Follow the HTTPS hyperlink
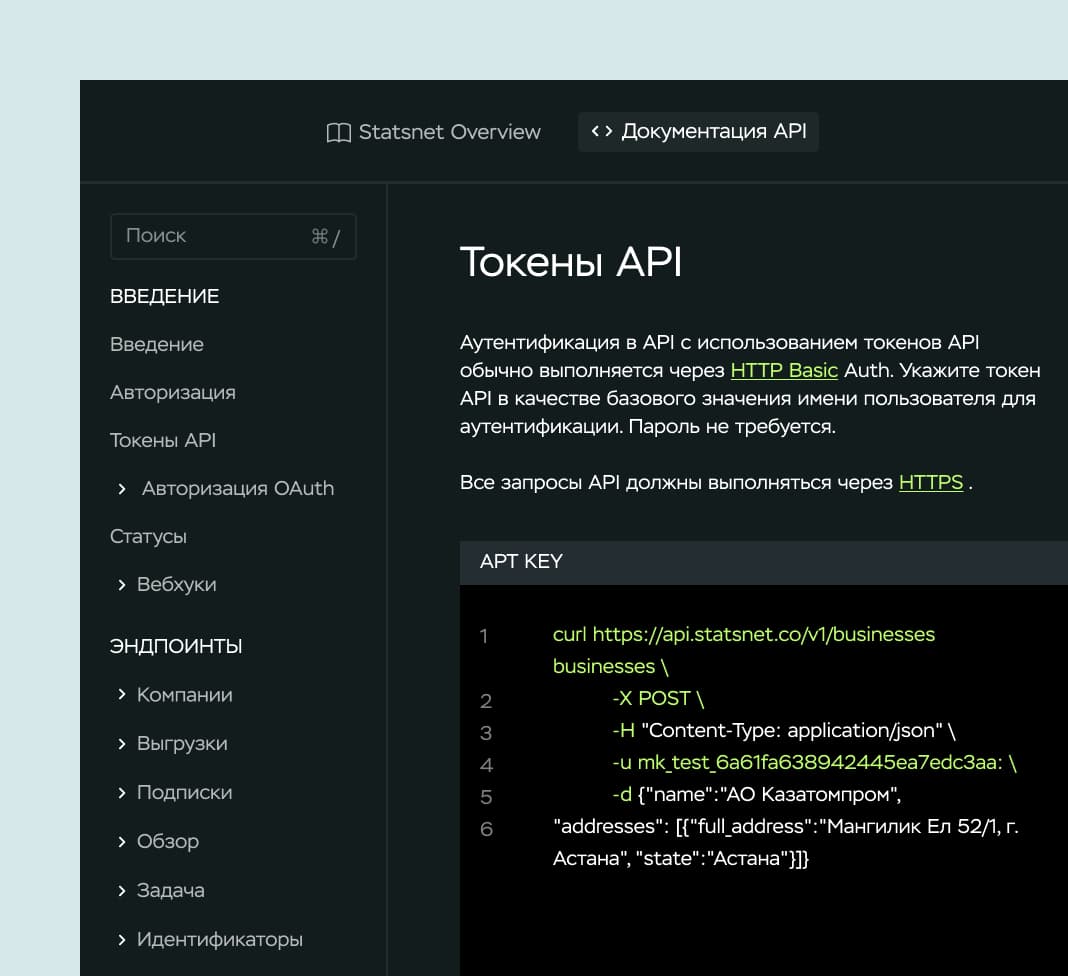This screenshot has height=976, width=1068. pos(930,483)
